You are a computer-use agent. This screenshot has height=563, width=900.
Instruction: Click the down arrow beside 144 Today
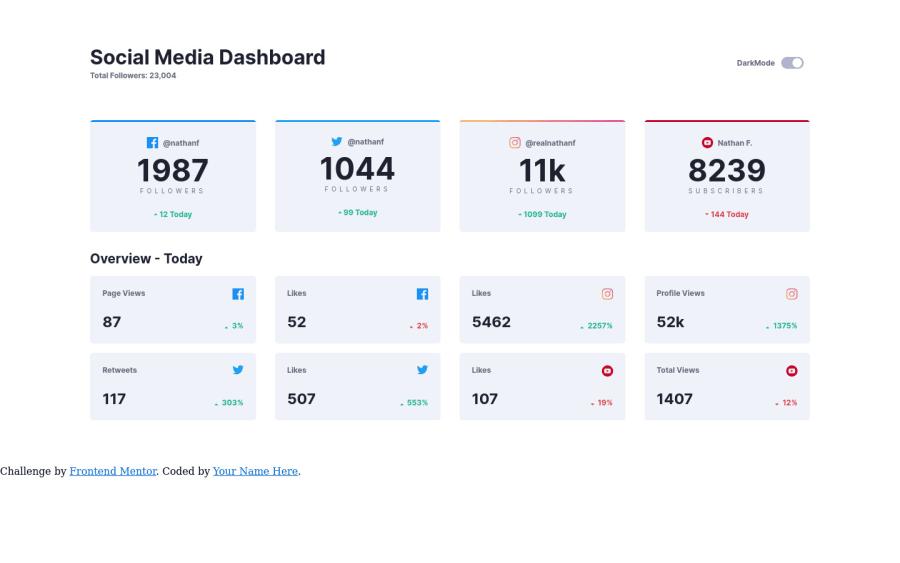707,215
